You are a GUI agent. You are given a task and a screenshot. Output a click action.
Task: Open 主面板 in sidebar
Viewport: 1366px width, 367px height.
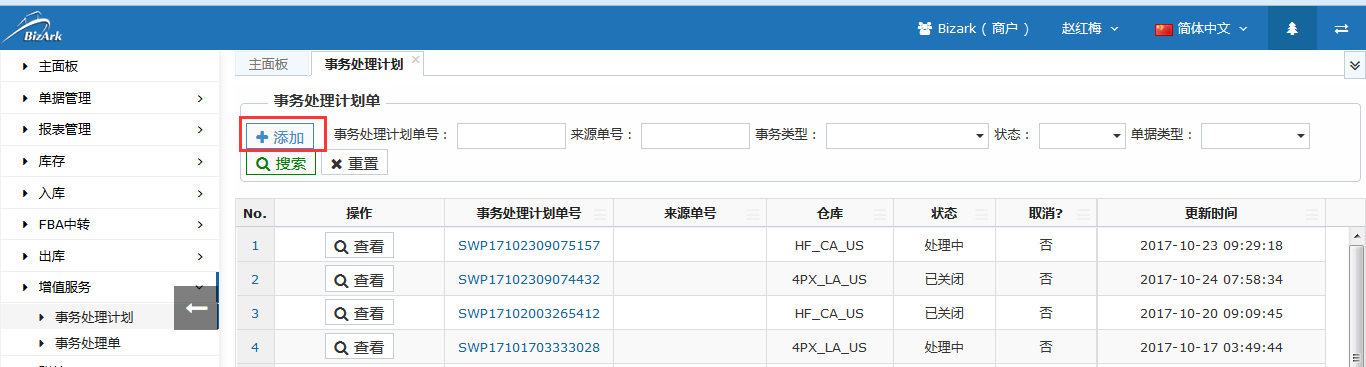coord(109,66)
